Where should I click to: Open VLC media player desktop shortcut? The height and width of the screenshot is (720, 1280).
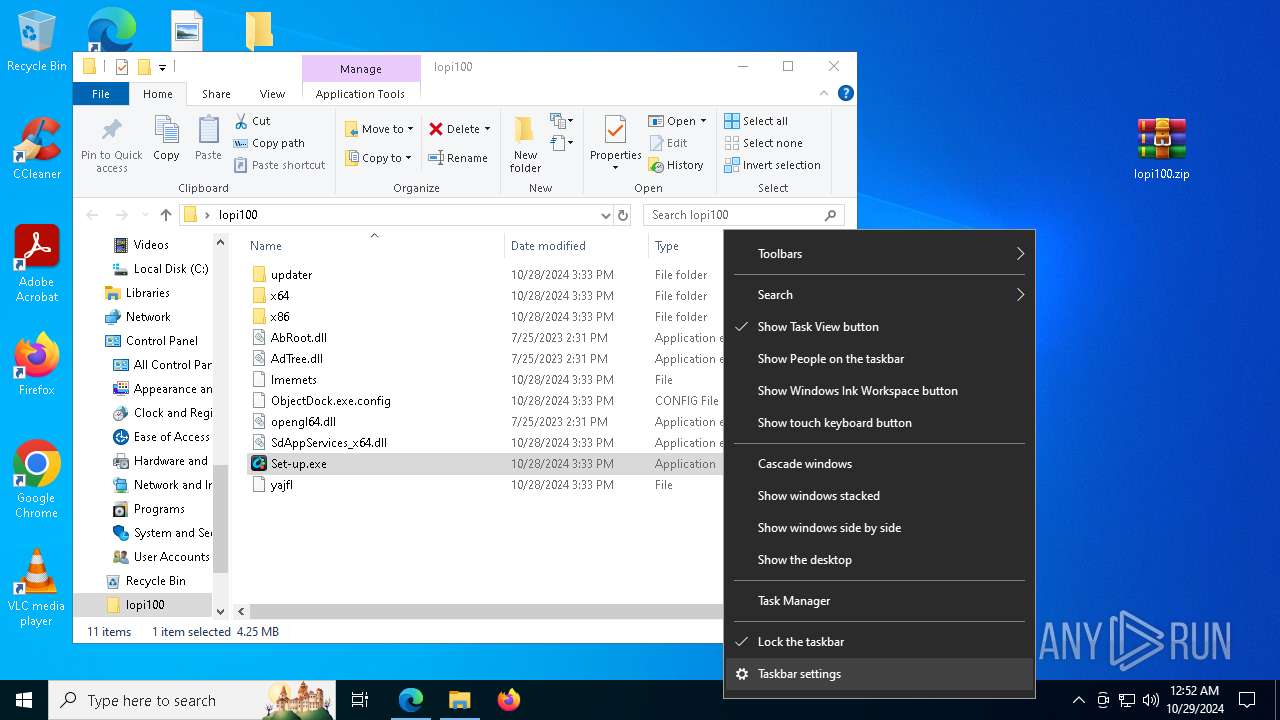tap(37, 588)
